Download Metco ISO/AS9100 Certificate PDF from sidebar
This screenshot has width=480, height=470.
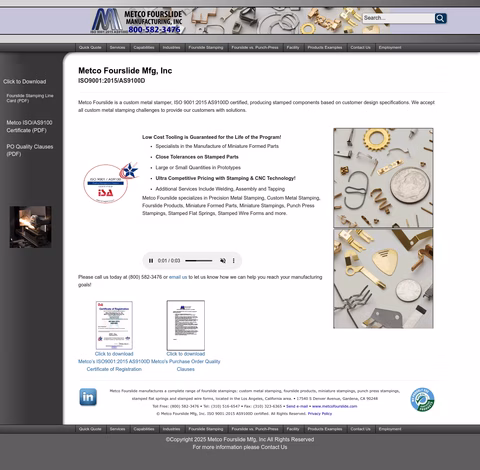coord(29,126)
